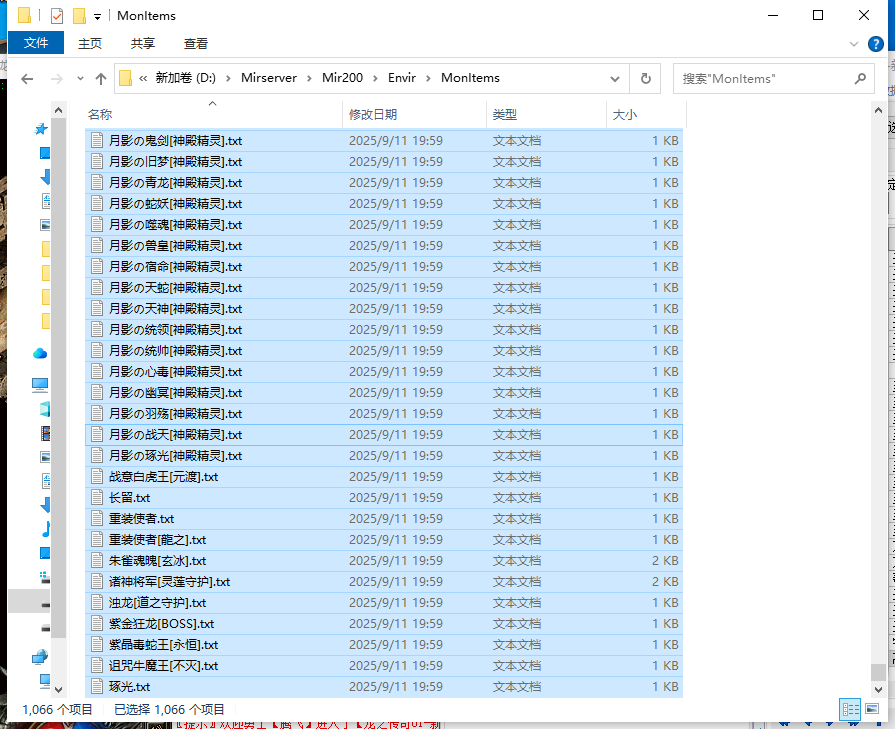895x729 pixels.
Task: Click the Music note icon in sidebar
Action: [46, 529]
